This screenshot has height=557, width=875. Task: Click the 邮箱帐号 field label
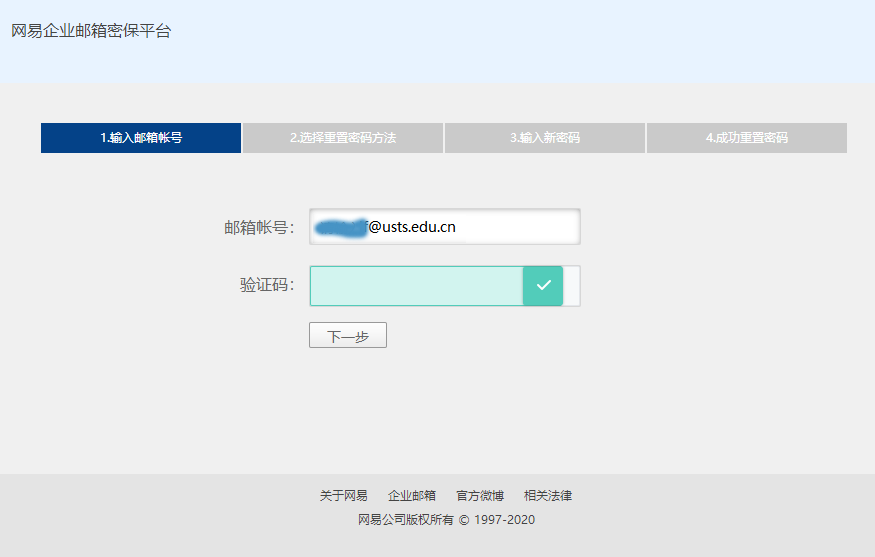click(259, 228)
